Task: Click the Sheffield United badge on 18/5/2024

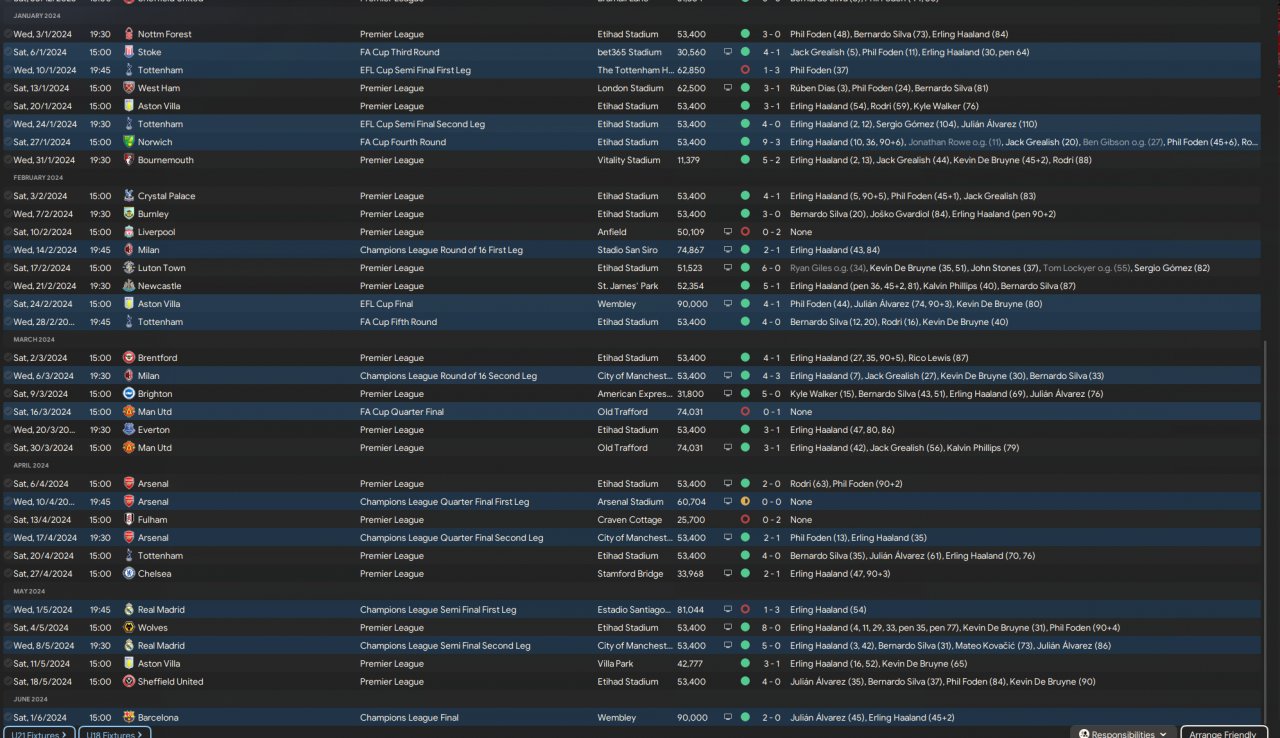Action: tap(129, 682)
